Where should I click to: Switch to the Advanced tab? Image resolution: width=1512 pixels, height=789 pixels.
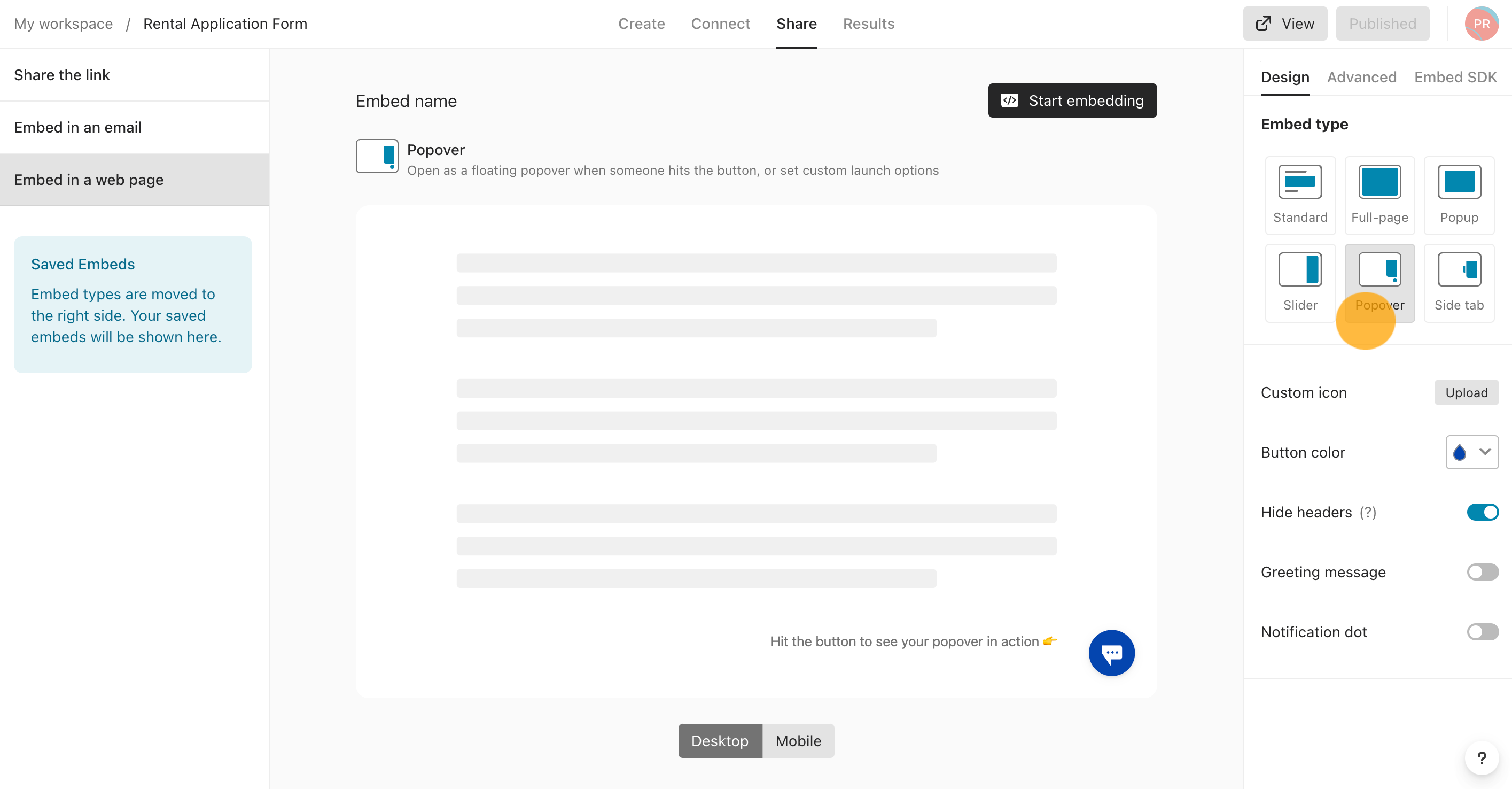pos(1361,77)
